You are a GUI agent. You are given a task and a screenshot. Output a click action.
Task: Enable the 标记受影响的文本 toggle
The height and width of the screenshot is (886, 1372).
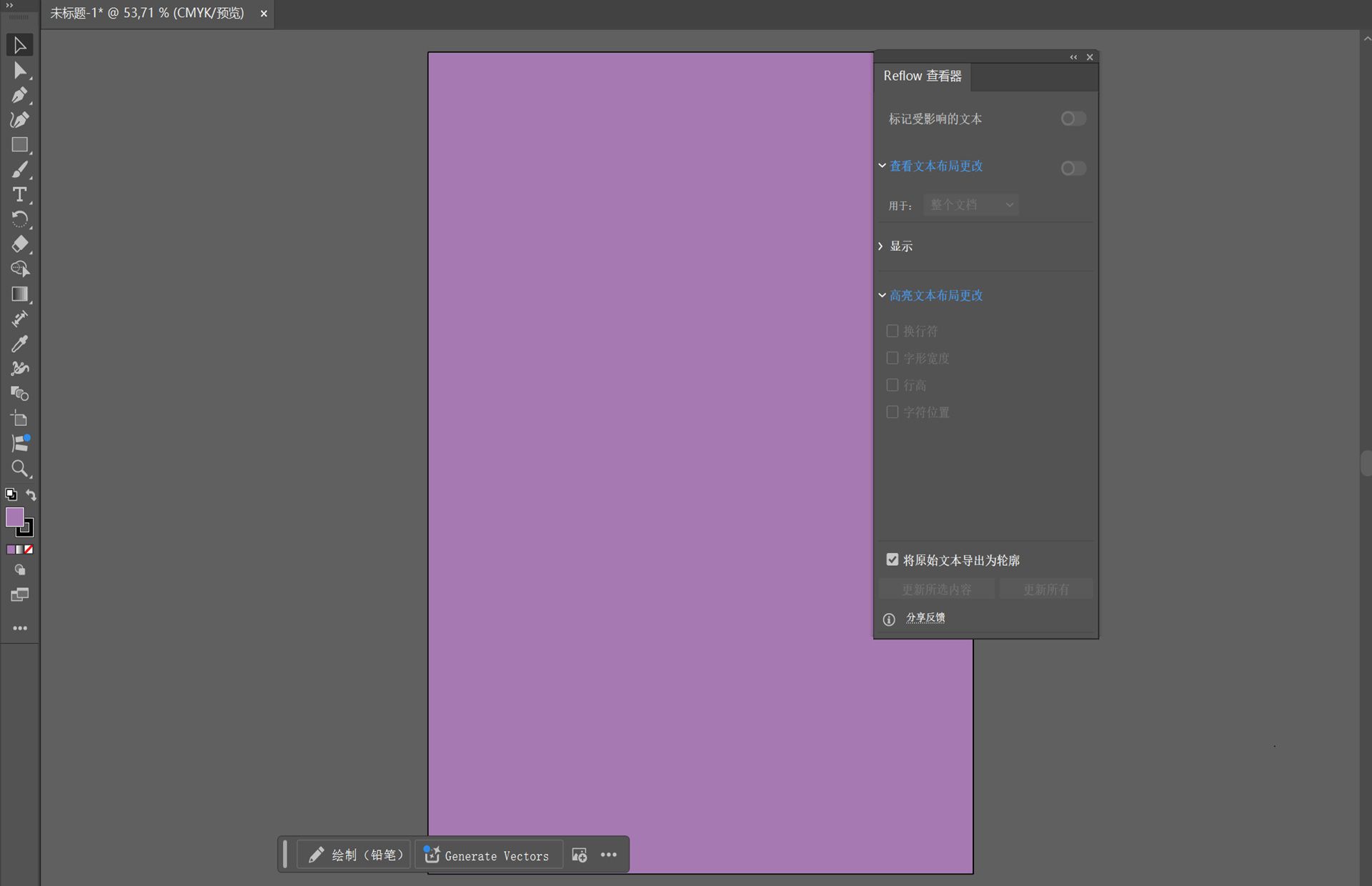point(1072,119)
